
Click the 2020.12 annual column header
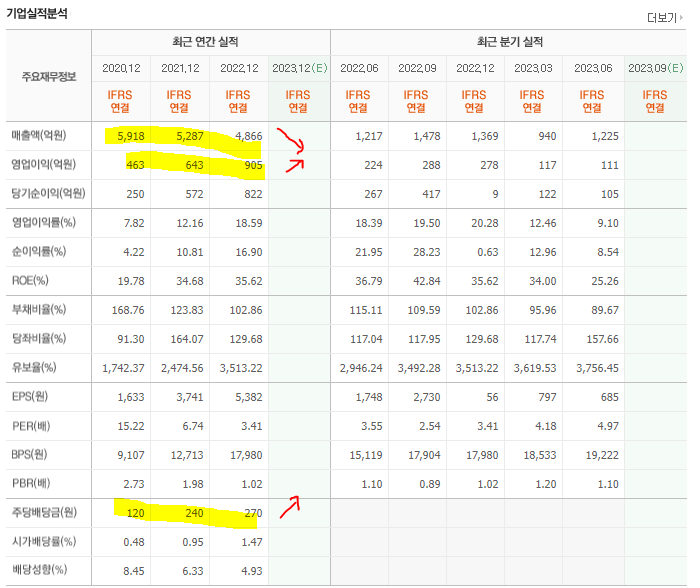pyautogui.click(x=121, y=68)
